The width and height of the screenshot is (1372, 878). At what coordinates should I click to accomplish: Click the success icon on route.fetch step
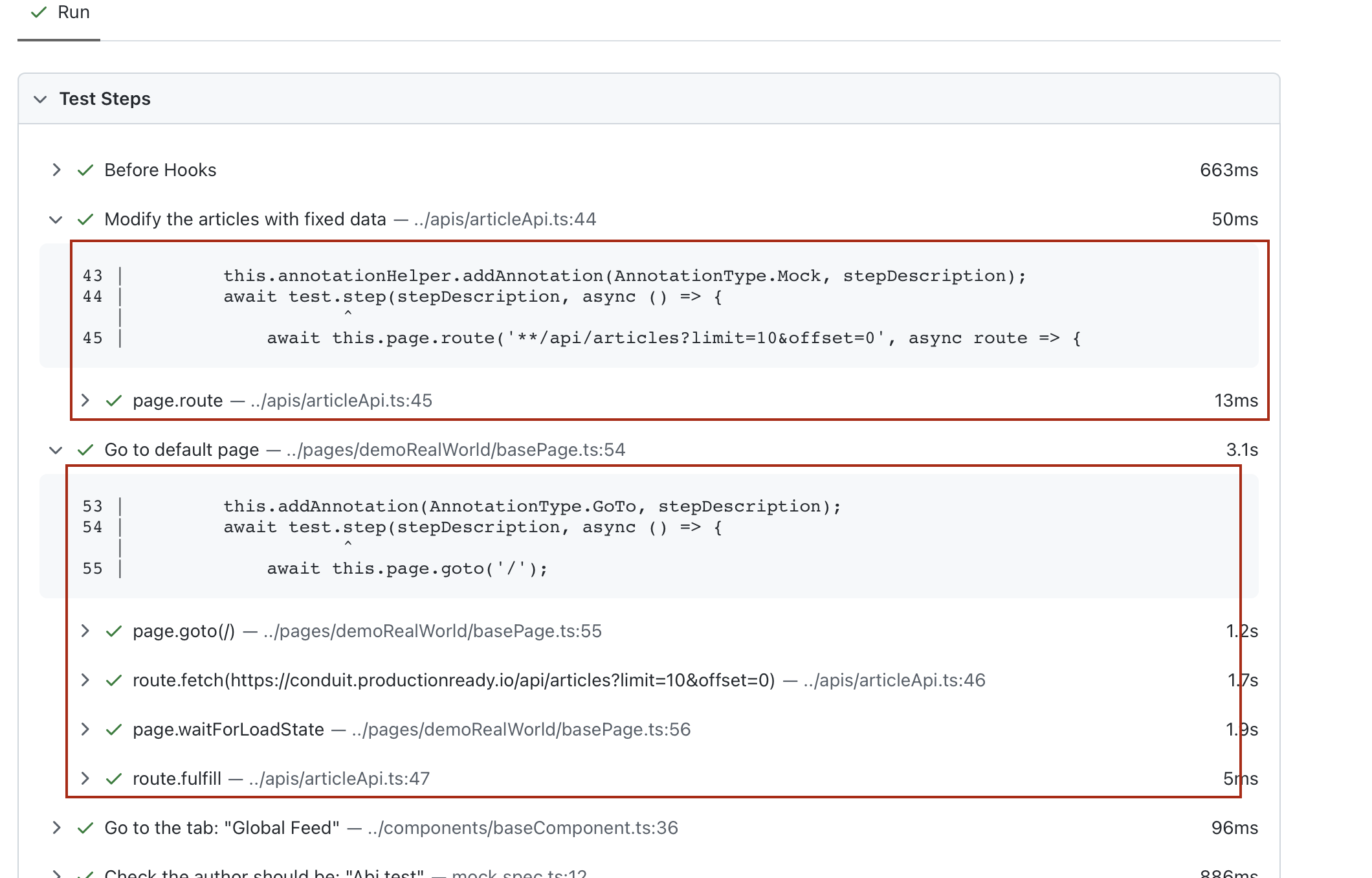click(x=114, y=681)
